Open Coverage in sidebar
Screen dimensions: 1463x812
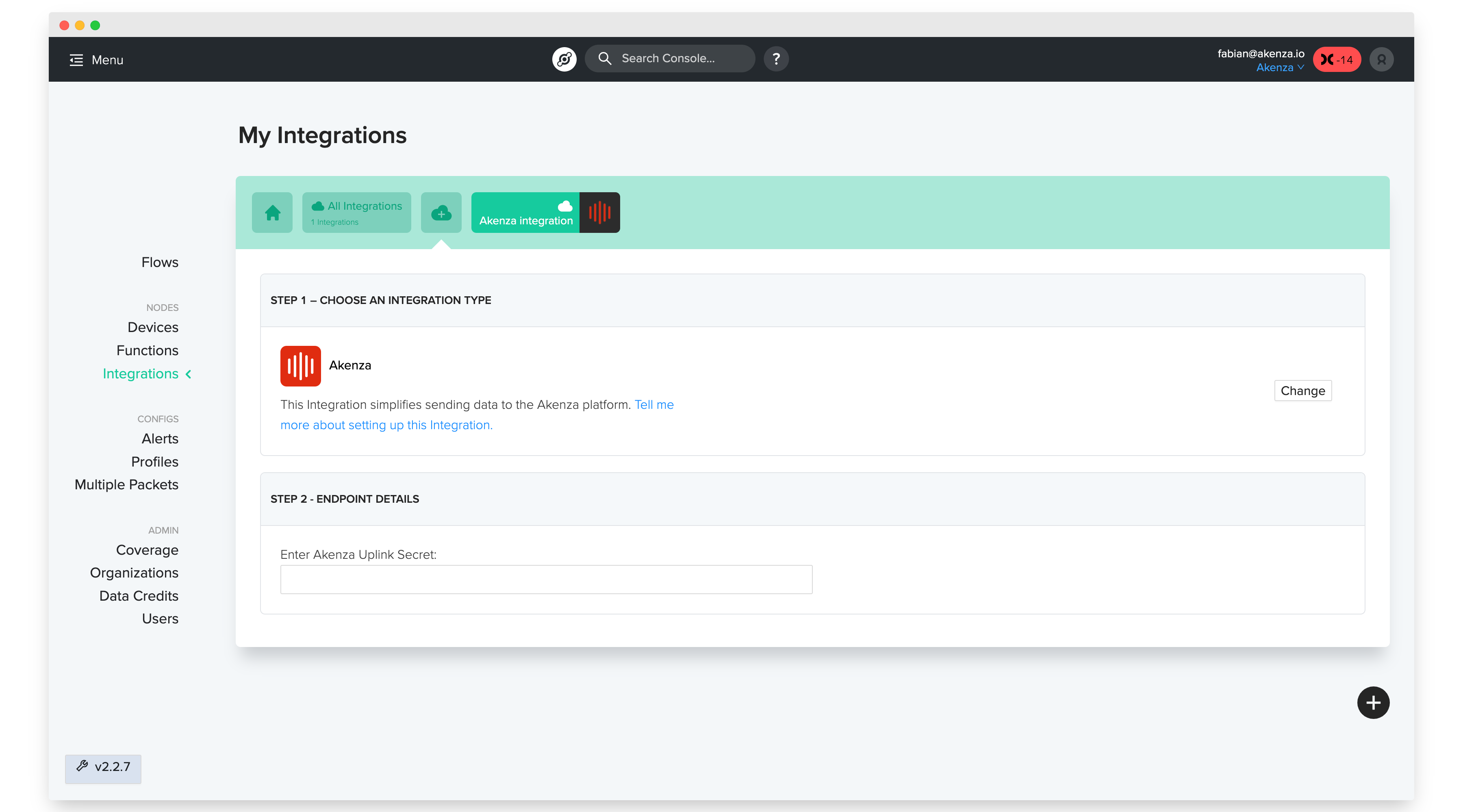point(147,549)
